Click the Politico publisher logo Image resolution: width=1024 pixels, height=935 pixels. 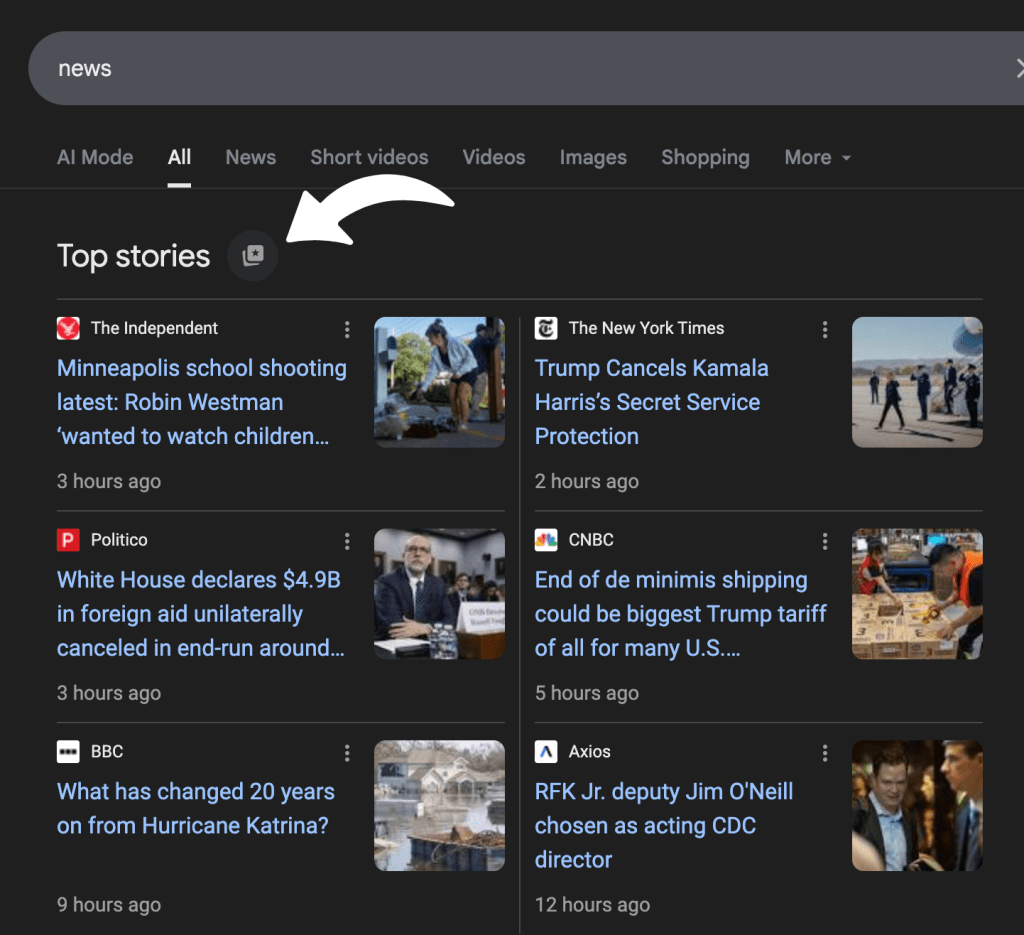point(67,540)
